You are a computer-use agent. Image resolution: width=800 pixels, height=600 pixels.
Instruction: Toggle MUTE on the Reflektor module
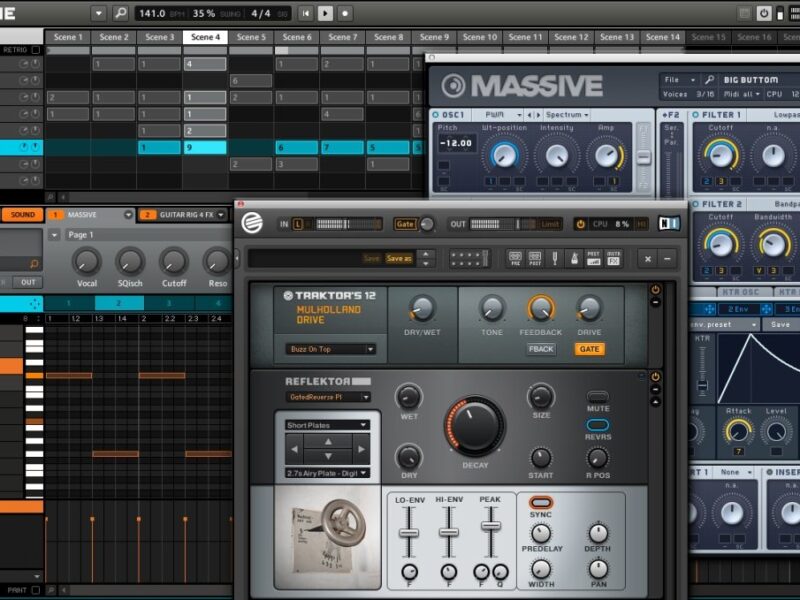[598, 397]
